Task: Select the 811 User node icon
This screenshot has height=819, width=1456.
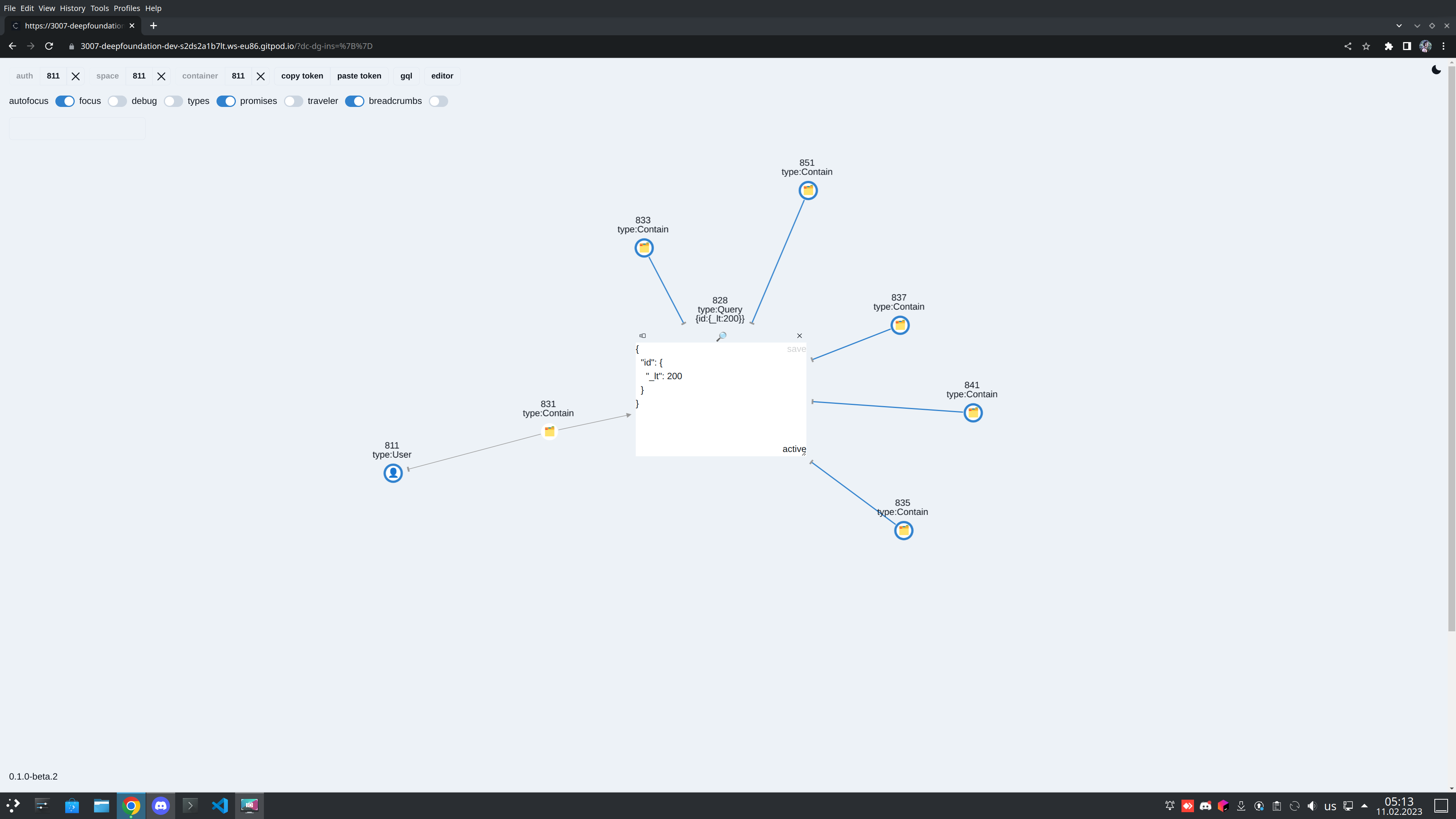Action: (393, 473)
